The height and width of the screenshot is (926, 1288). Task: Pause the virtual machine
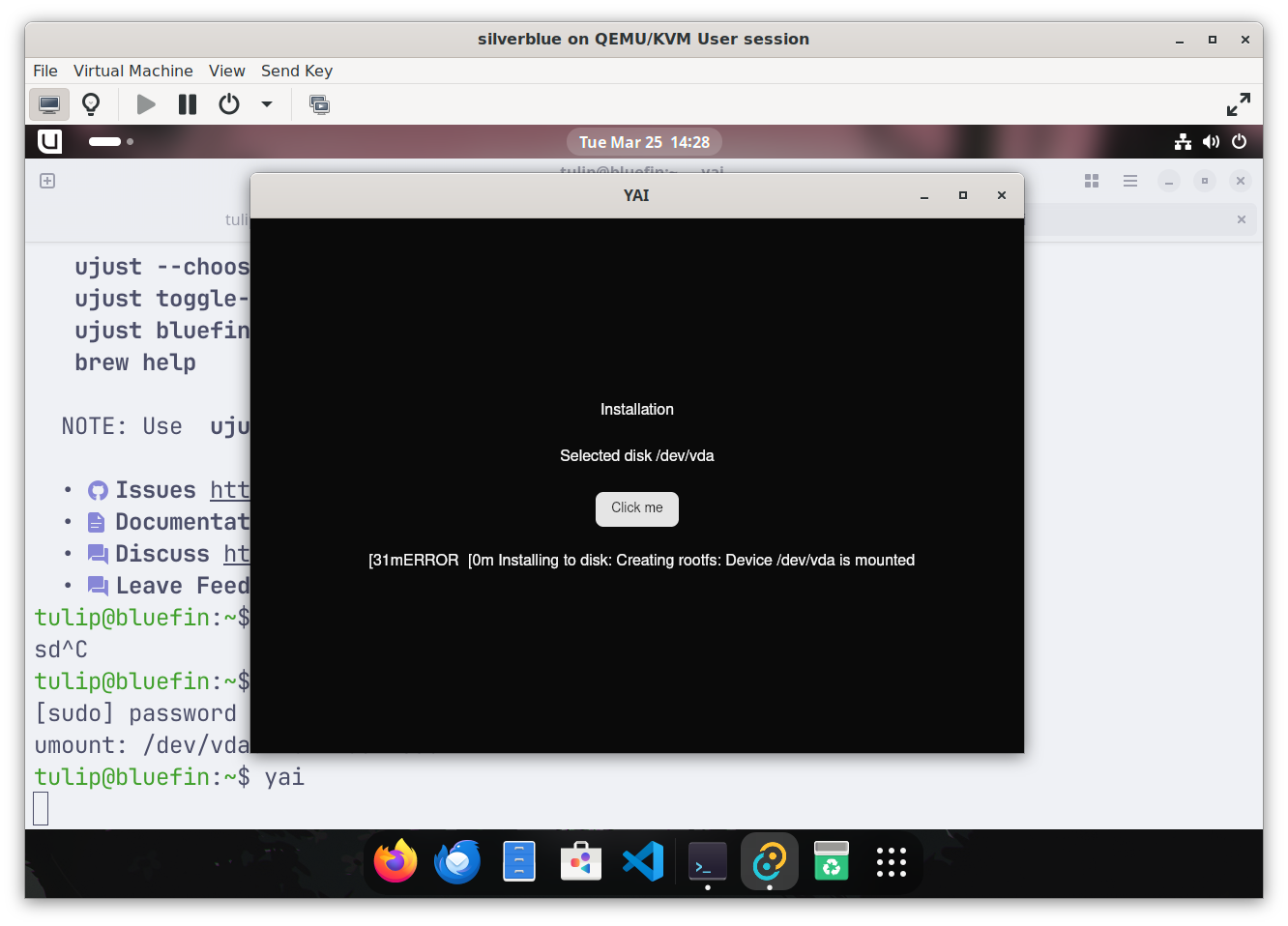[188, 104]
